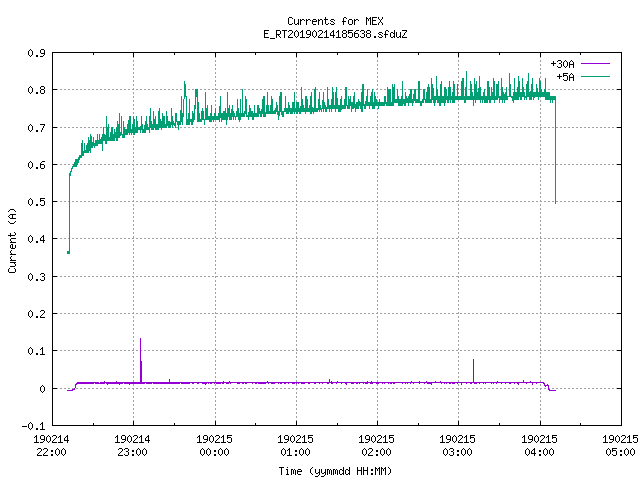Click the purple spike just after 03:00

point(473,371)
